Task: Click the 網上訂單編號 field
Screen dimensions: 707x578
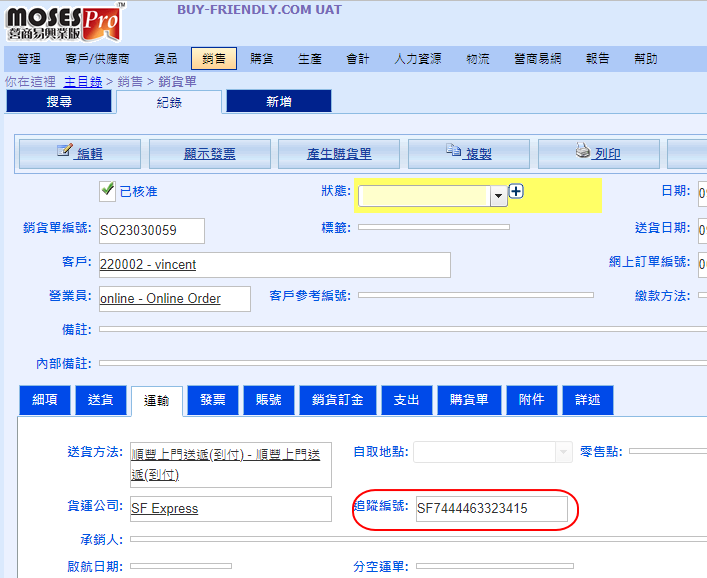Action: pyautogui.click(x=702, y=264)
